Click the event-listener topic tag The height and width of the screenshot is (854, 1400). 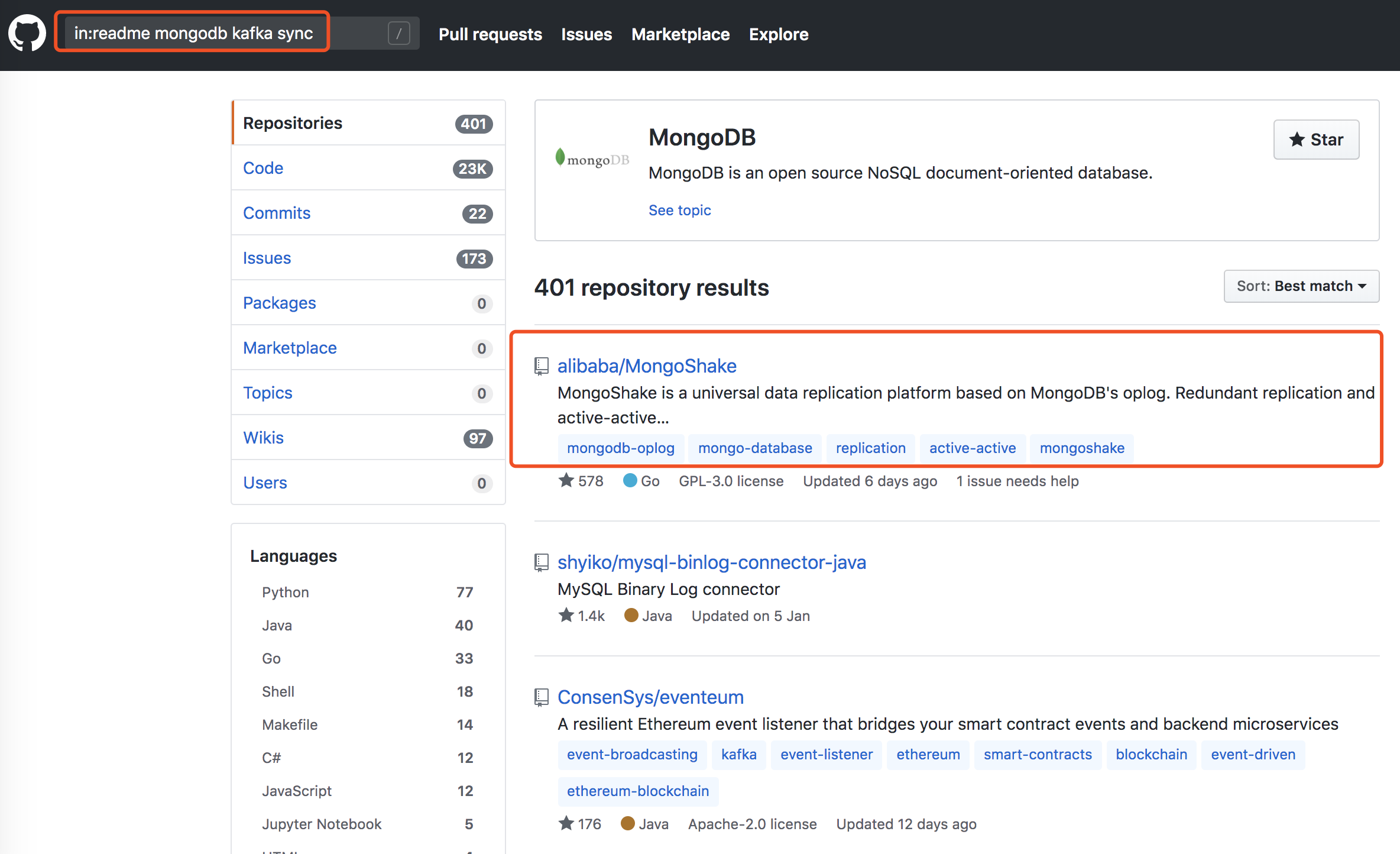827,755
